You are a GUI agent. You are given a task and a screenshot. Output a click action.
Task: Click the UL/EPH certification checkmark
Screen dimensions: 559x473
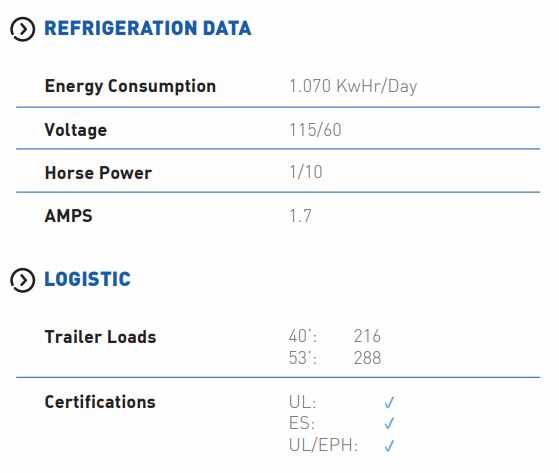389,446
